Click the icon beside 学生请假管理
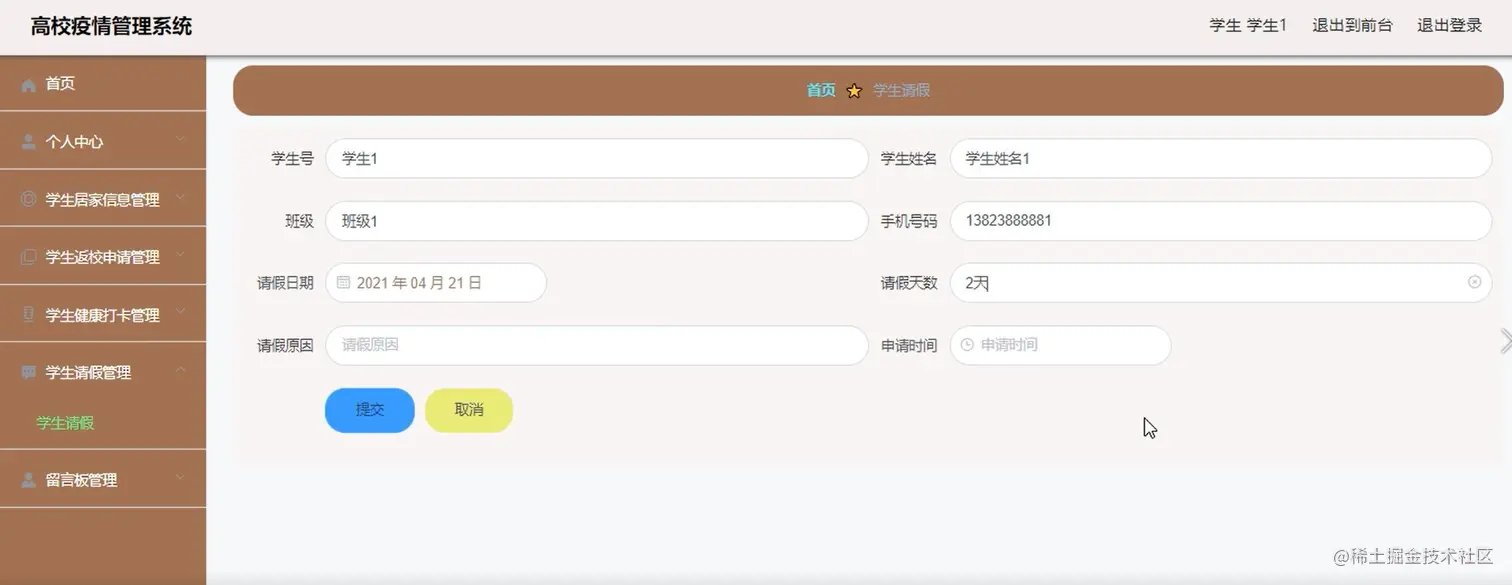The width and height of the screenshot is (1512, 585). 27,371
